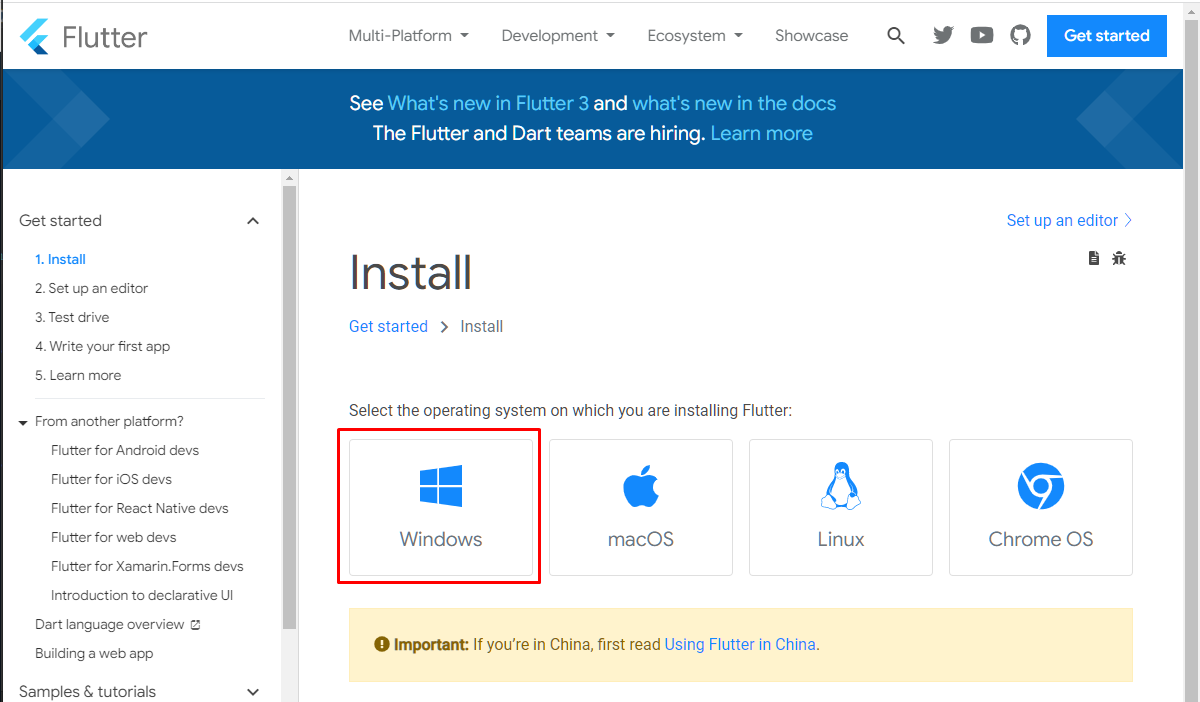Expand the Samples & tutorials section
Screen dimensions: 1200x702
coord(253,692)
